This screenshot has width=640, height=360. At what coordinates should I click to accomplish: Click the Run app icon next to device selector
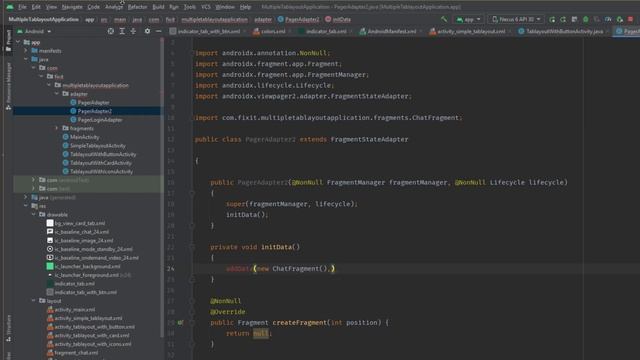tap(552, 19)
